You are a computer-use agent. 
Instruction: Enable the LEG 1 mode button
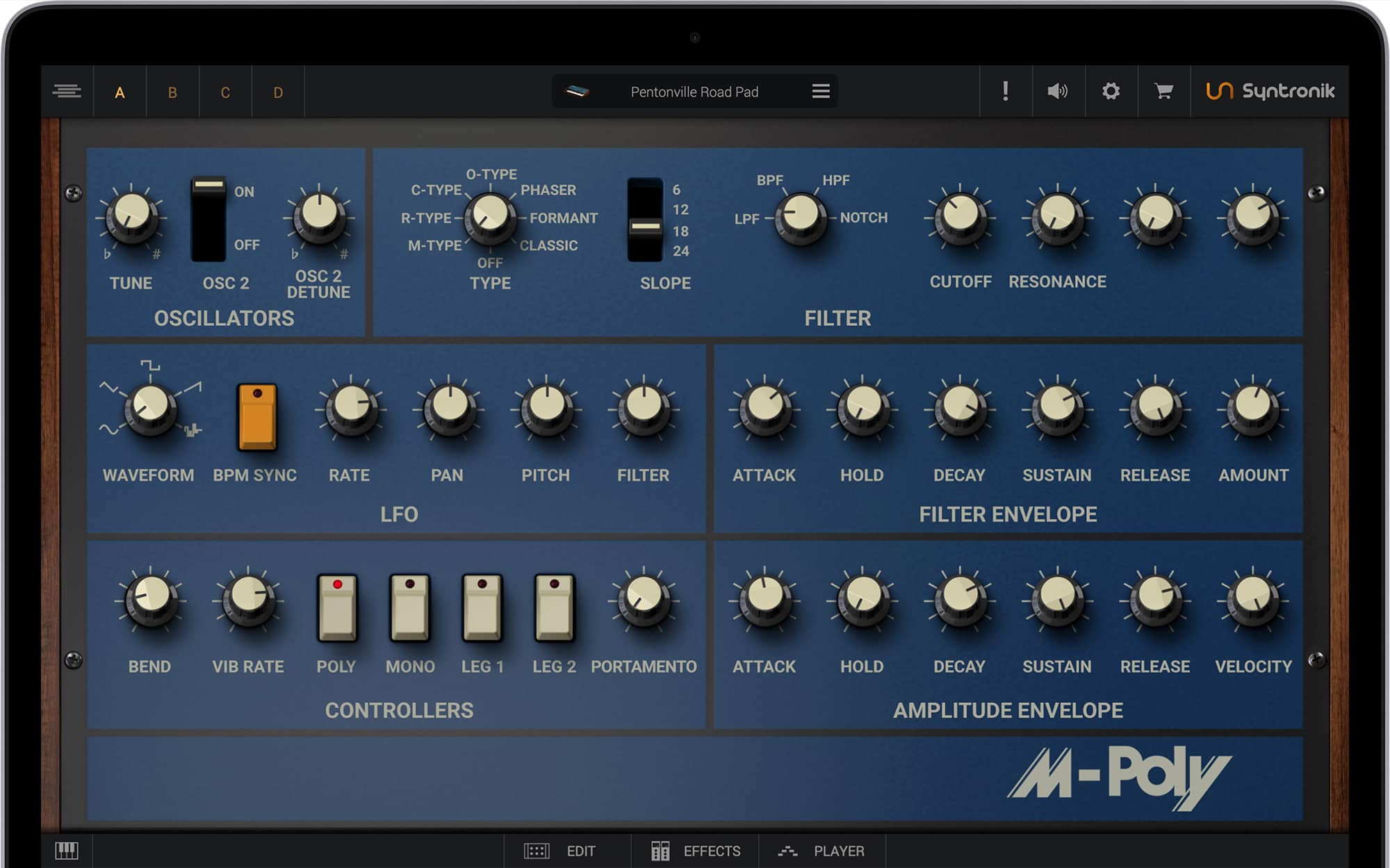tap(482, 607)
